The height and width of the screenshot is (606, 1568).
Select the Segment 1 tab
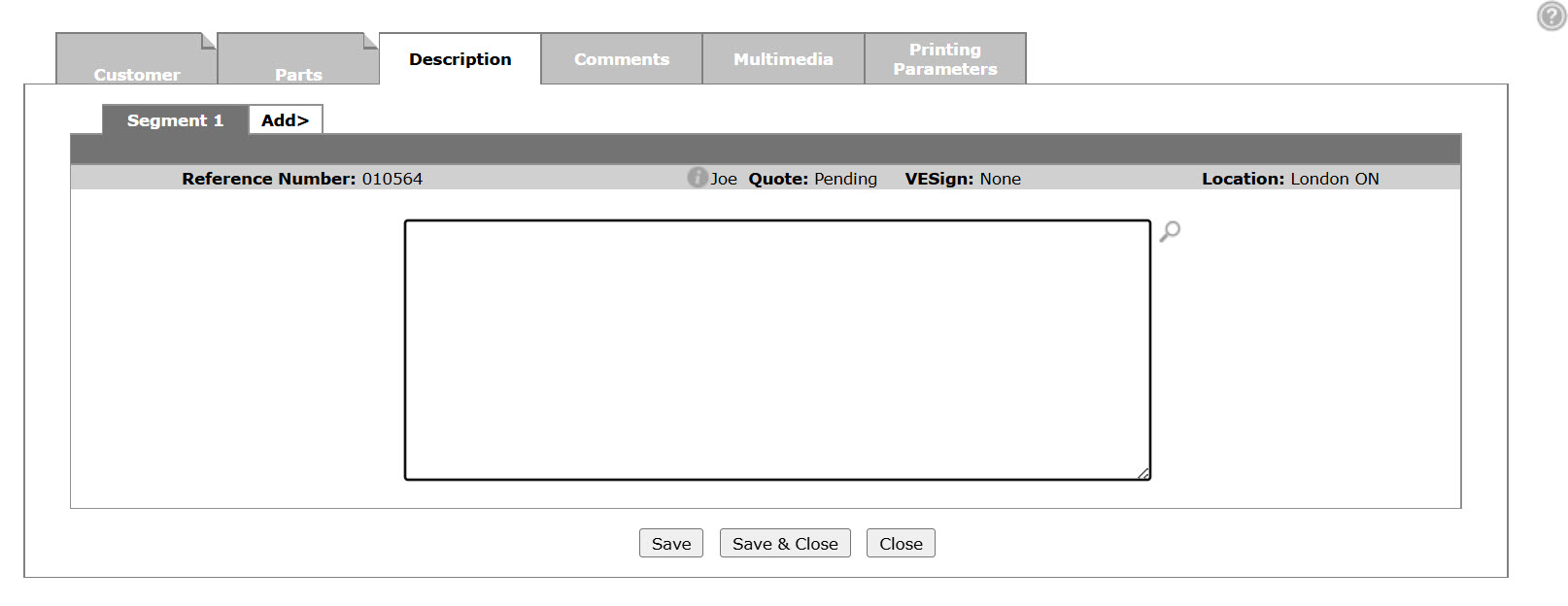point(176,120)
